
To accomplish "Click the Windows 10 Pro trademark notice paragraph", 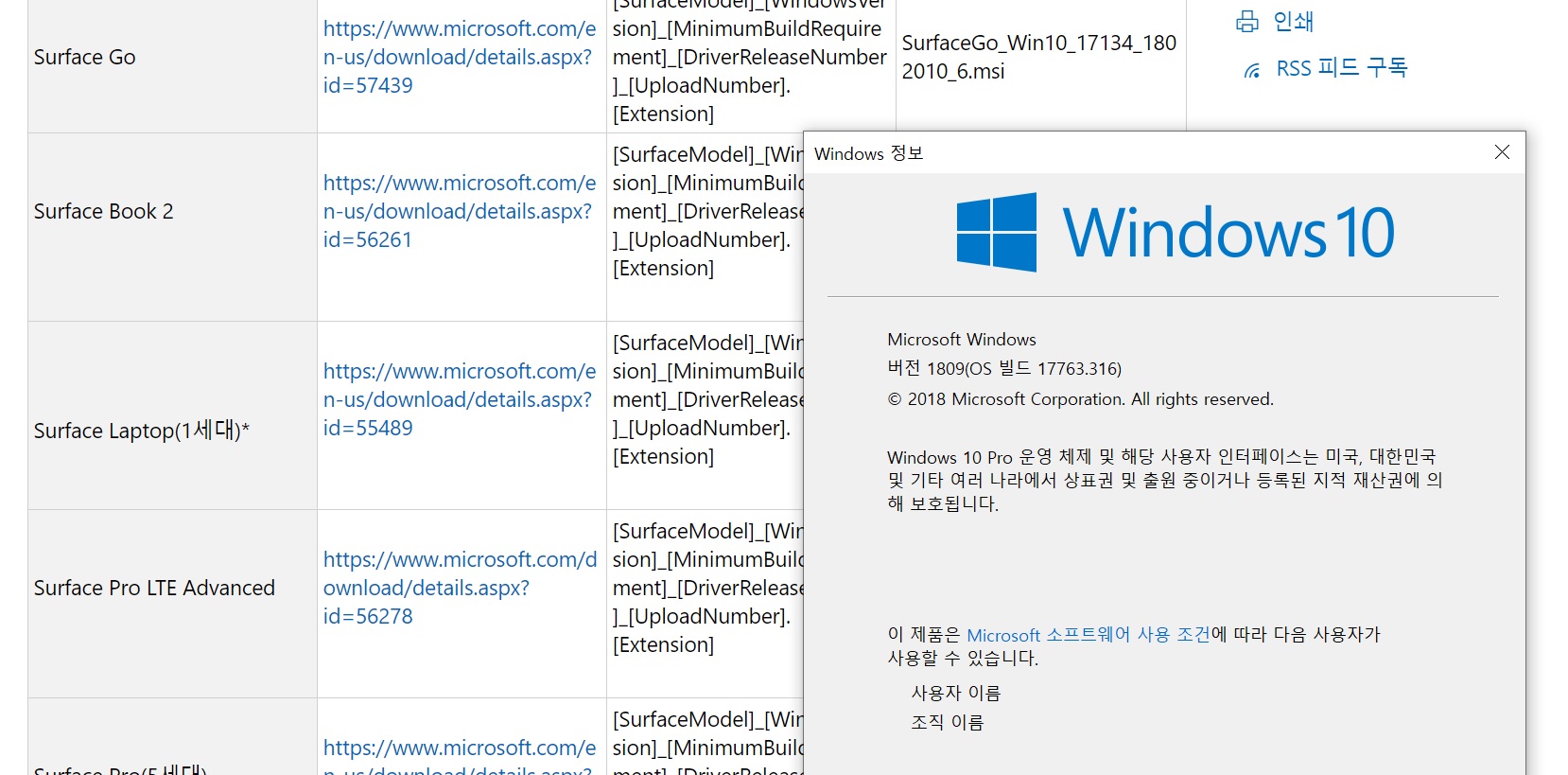I will 1165,480.
